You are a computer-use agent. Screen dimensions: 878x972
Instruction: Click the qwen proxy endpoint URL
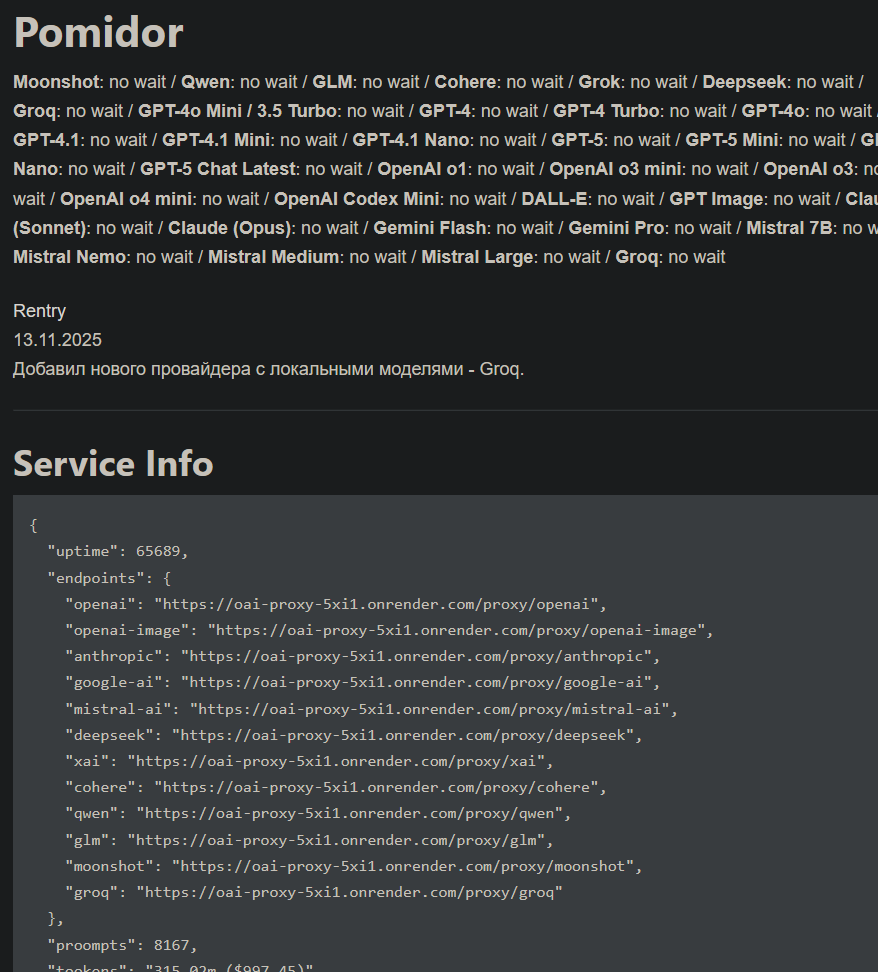coord(350,813)
